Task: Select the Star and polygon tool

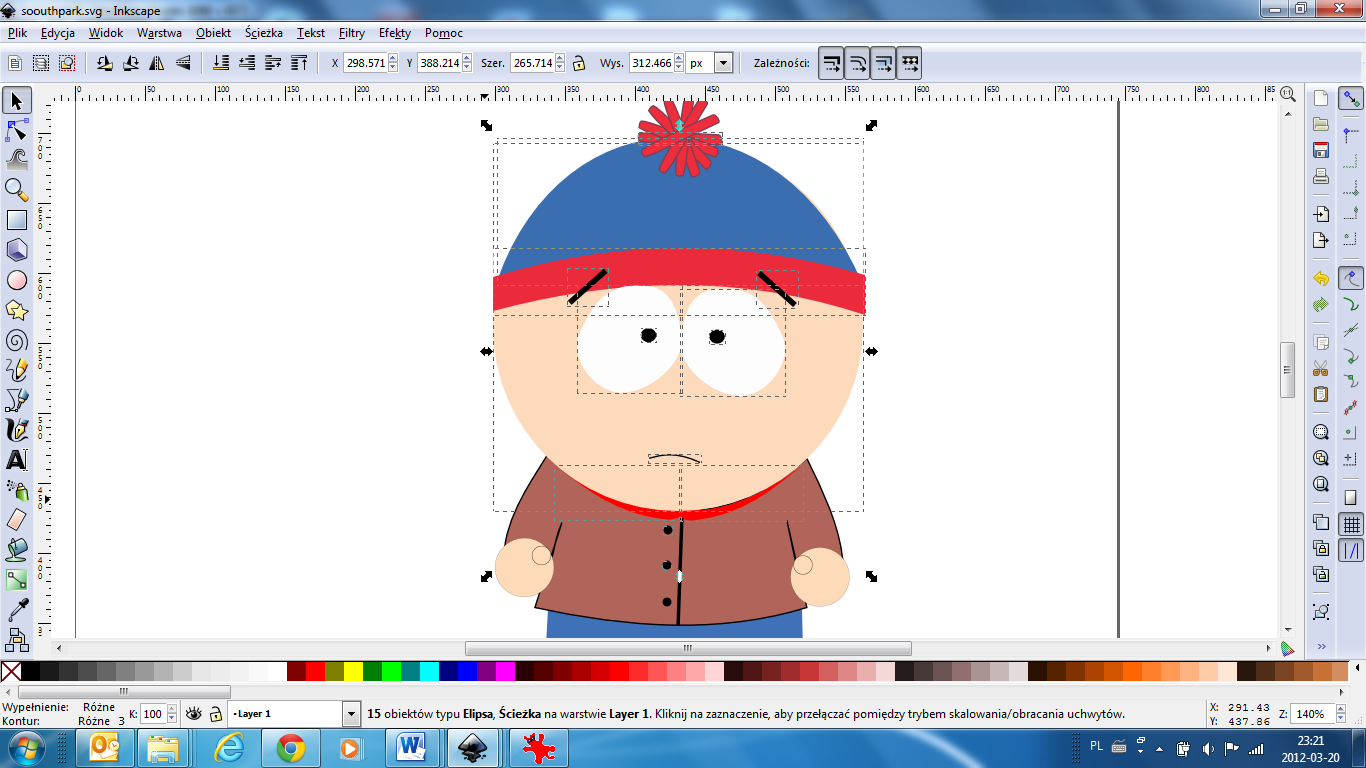Action: [x=17, y=310]
